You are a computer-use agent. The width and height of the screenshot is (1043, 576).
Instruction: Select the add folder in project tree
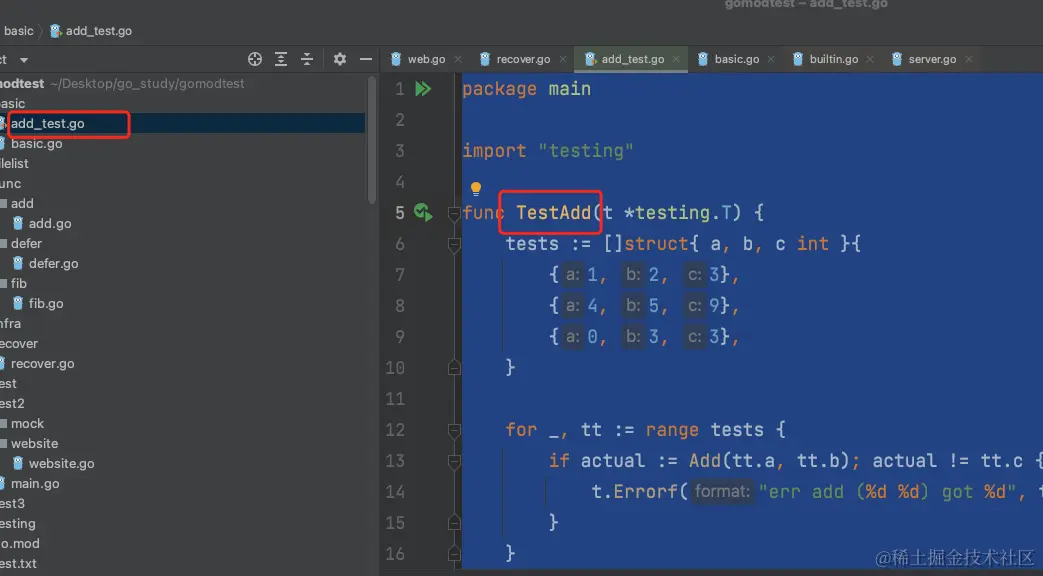(22, 204)
